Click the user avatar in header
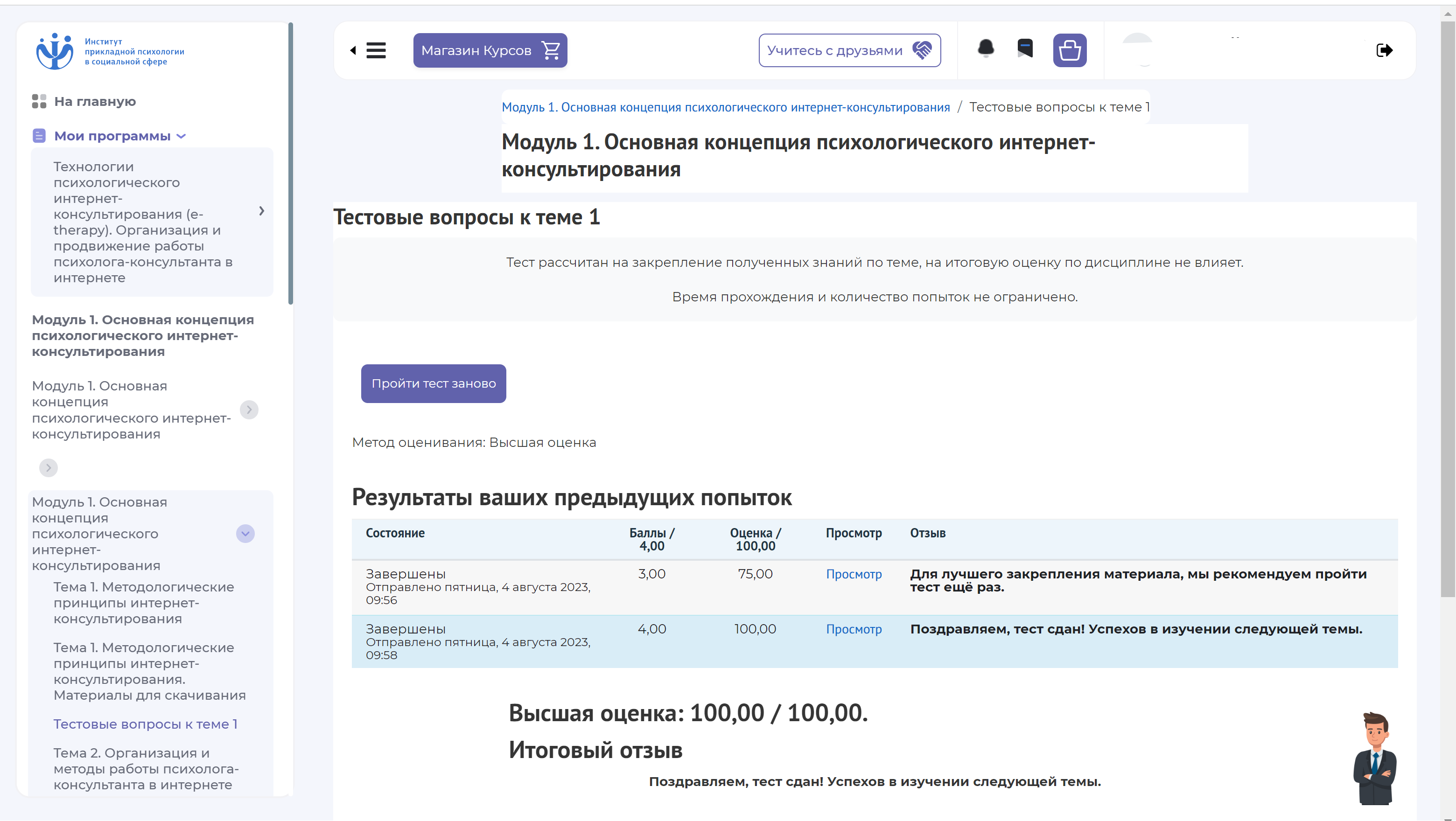The image size is (1456, 821). pos(1137,50)
